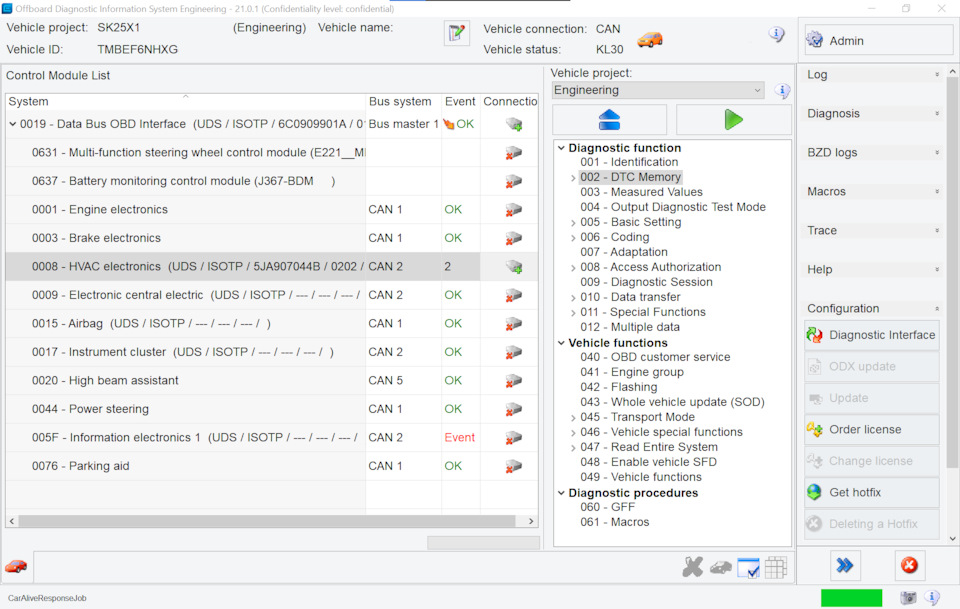Click connection icon for 0008 HVAC electronics row
Image resolution: width=960 pixels, height=609 pixels.
tap(513, 267)
